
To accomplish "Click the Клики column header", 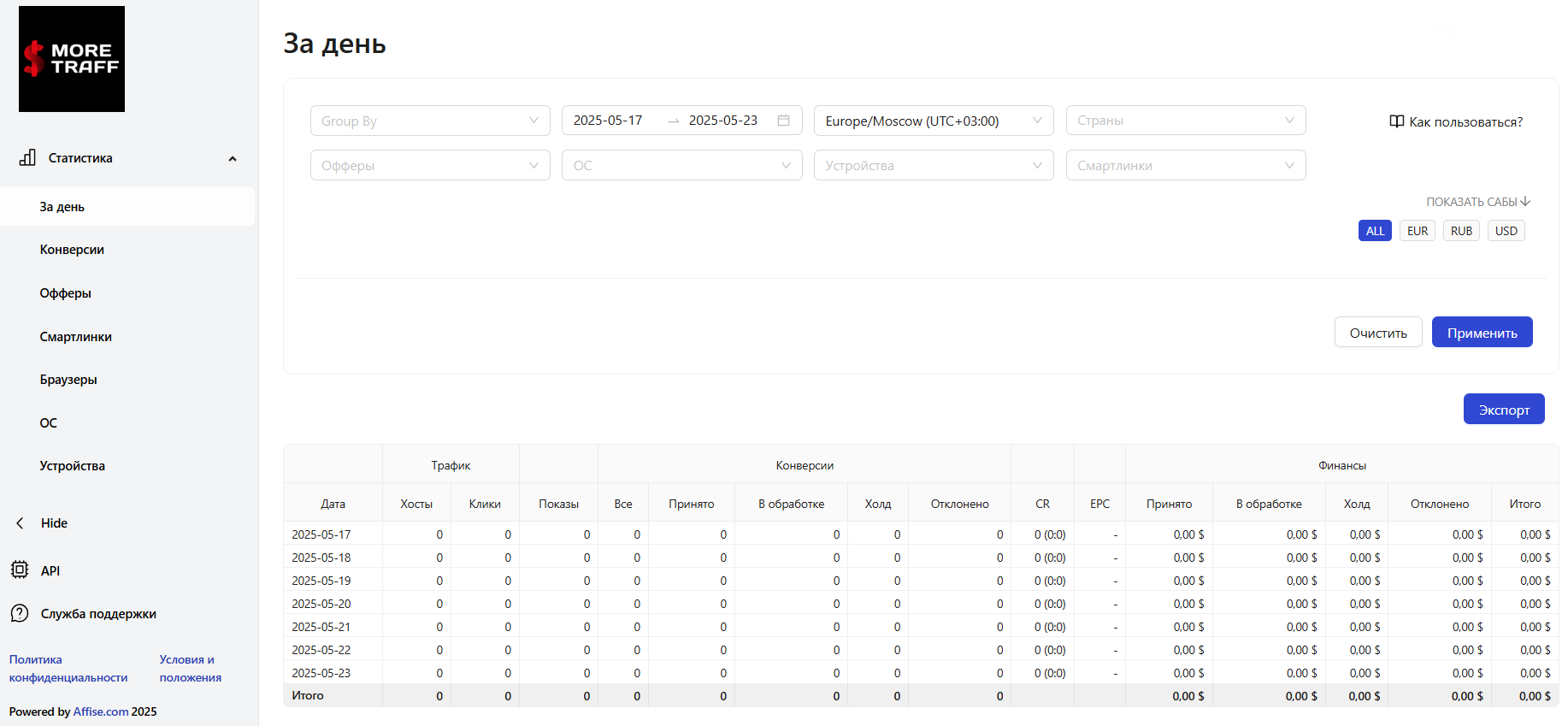I will tap(485, 504).
